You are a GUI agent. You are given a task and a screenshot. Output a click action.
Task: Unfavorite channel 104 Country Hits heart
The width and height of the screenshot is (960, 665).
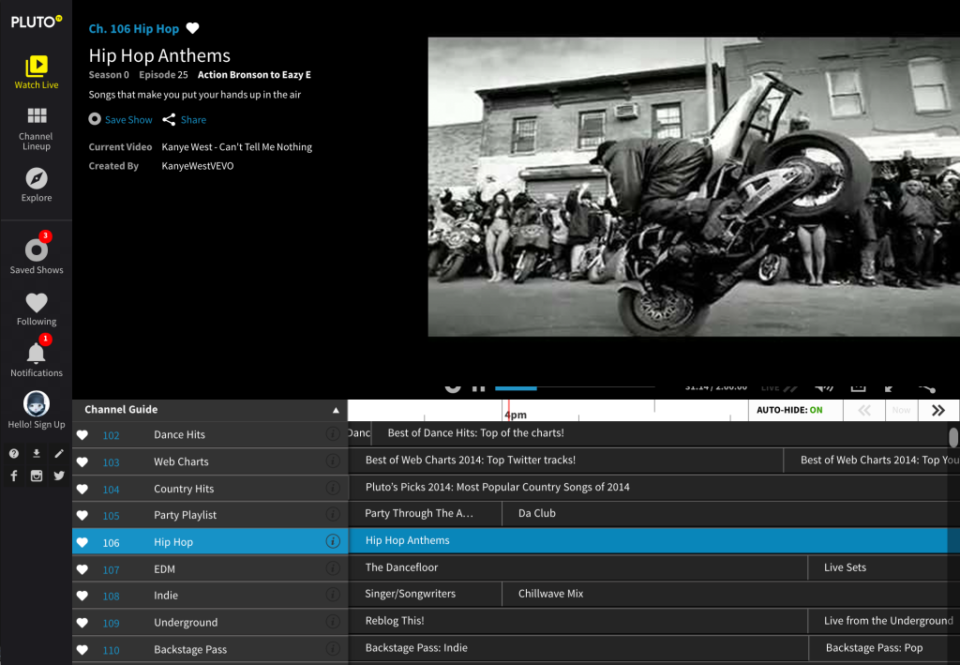[x=82, y=489]
